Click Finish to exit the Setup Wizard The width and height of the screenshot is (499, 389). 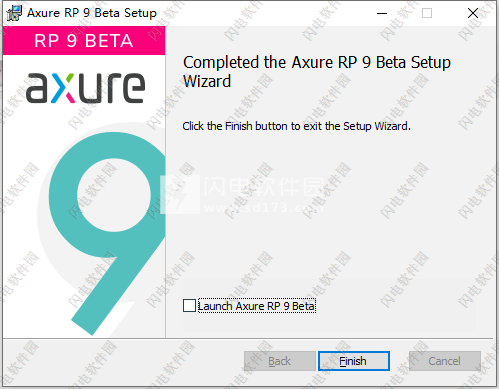354,361
